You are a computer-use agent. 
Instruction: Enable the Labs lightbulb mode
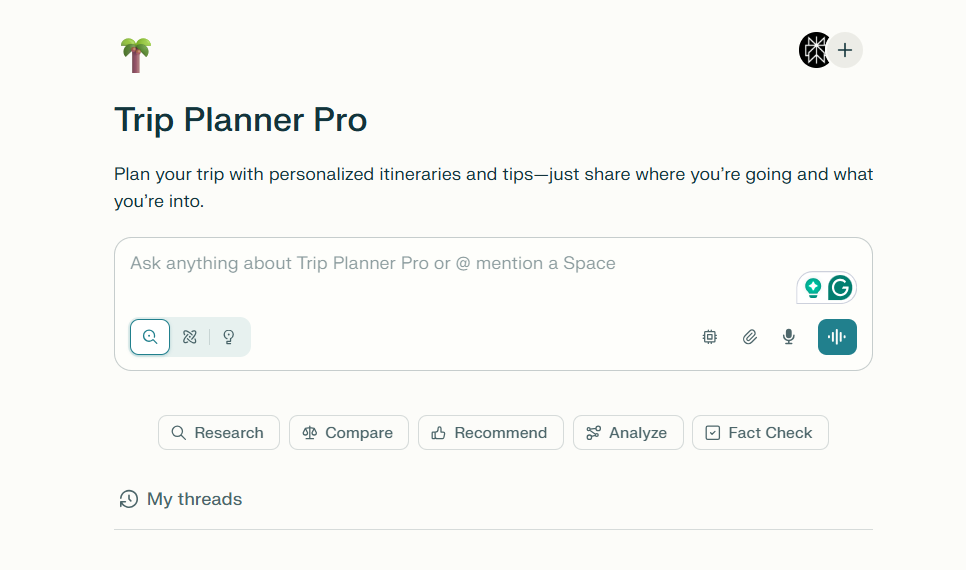tap(228, 337)
